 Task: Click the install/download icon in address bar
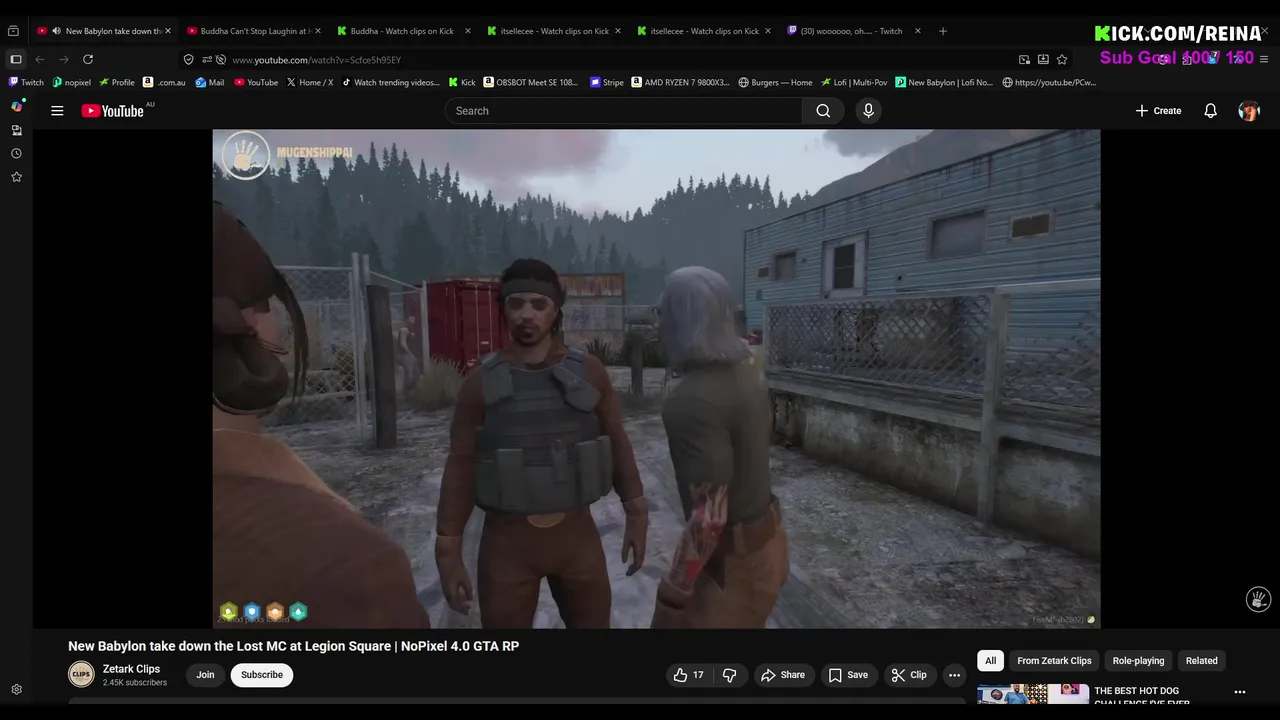pyautogui.click(x=1043, y=60)
